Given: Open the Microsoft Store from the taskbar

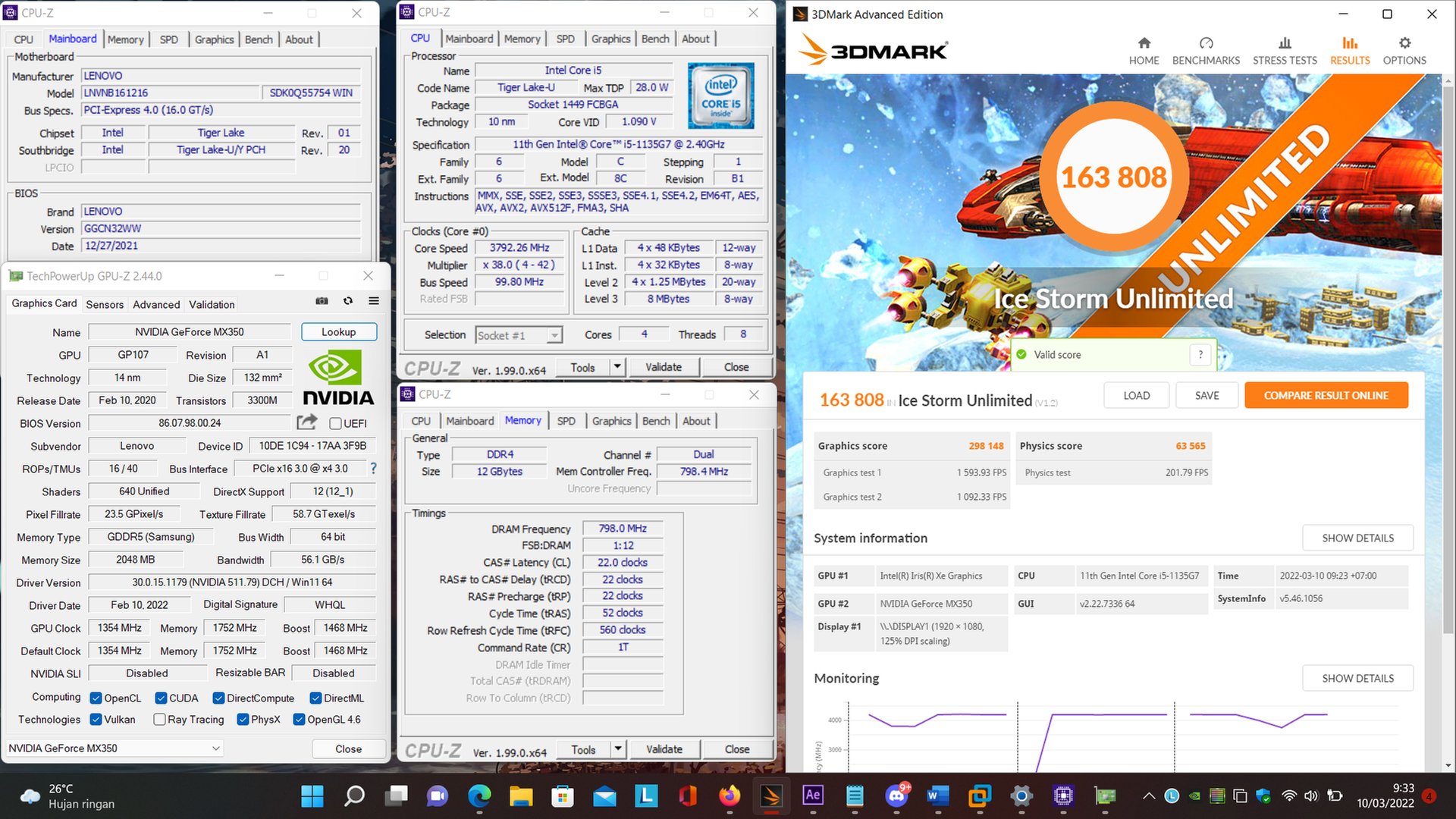Looking at the screenshot, I should click(x=563, y=795).
